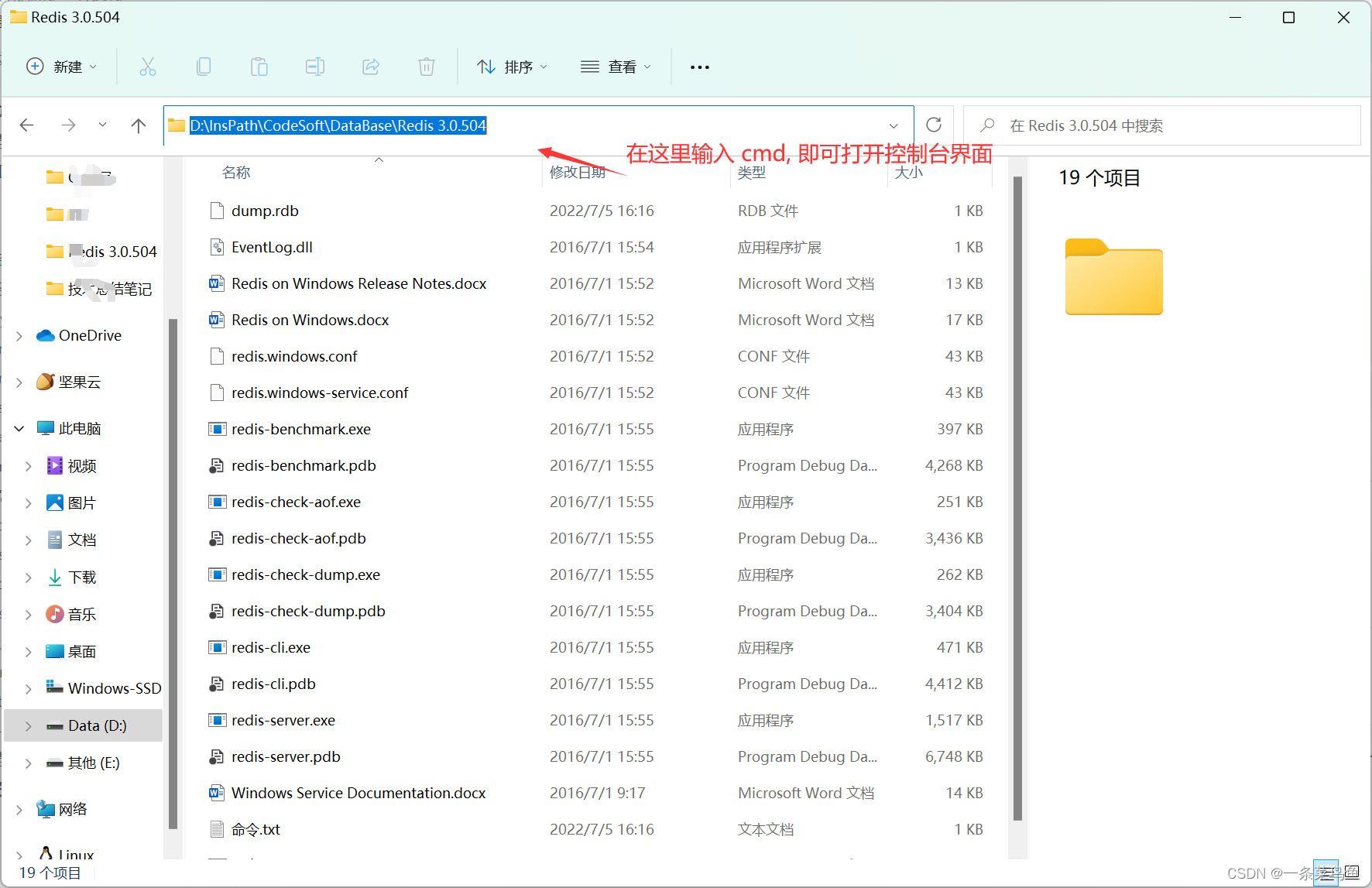Sort by 大小 column header
Image resolution: width=1372 pixels, height=888 pixels.
coord(908,172)
